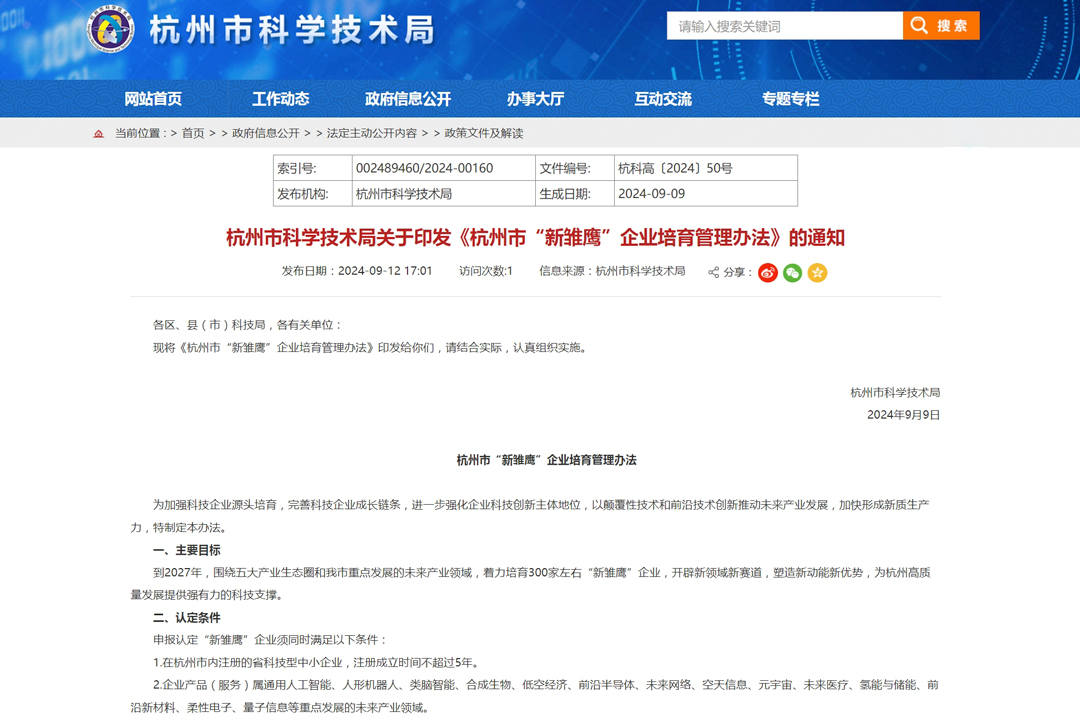Open the 专题专栏 navigation item
This screenshot has width=1080, height=720.
790,99
